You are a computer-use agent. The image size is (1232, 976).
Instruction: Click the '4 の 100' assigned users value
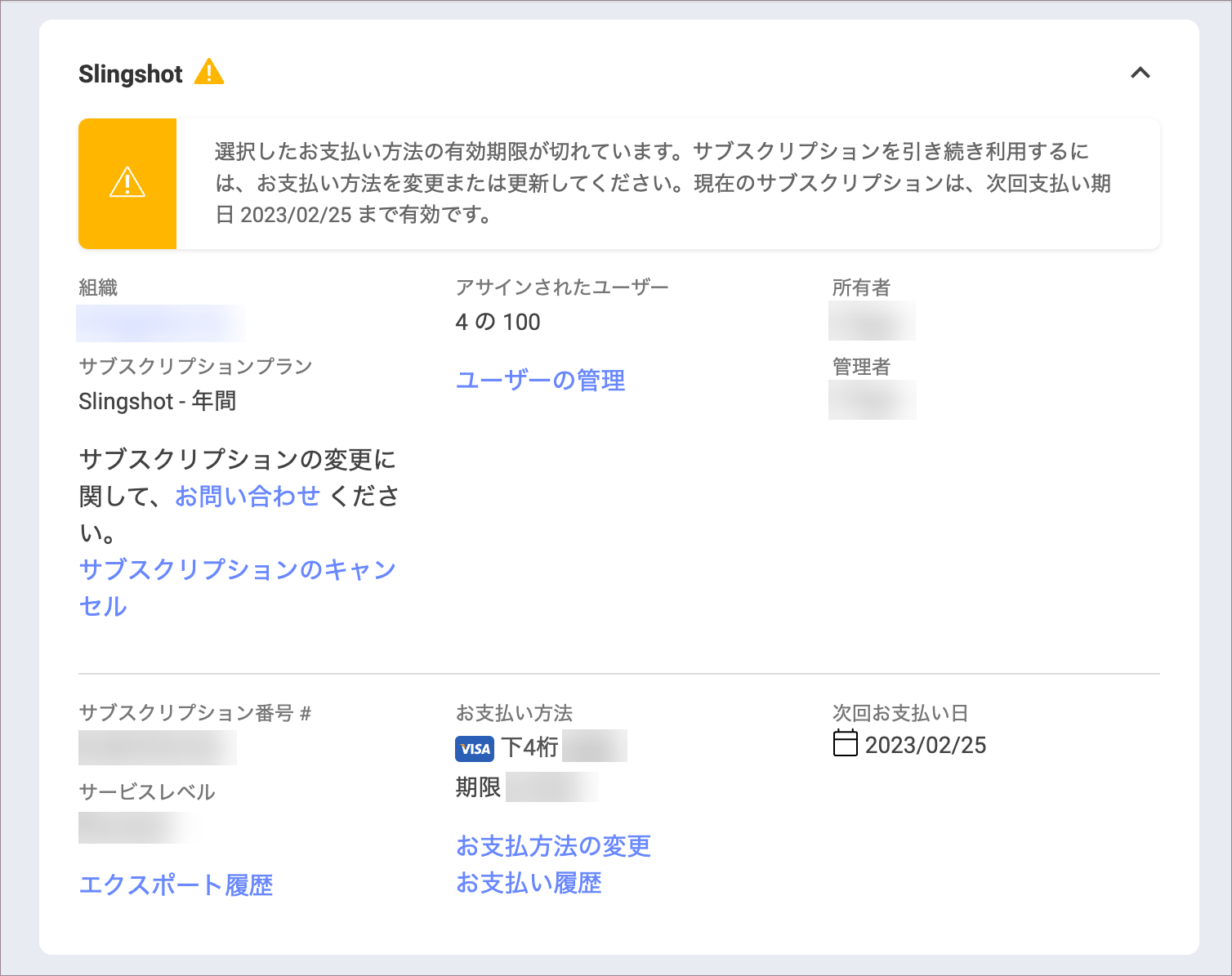(498, 322)
